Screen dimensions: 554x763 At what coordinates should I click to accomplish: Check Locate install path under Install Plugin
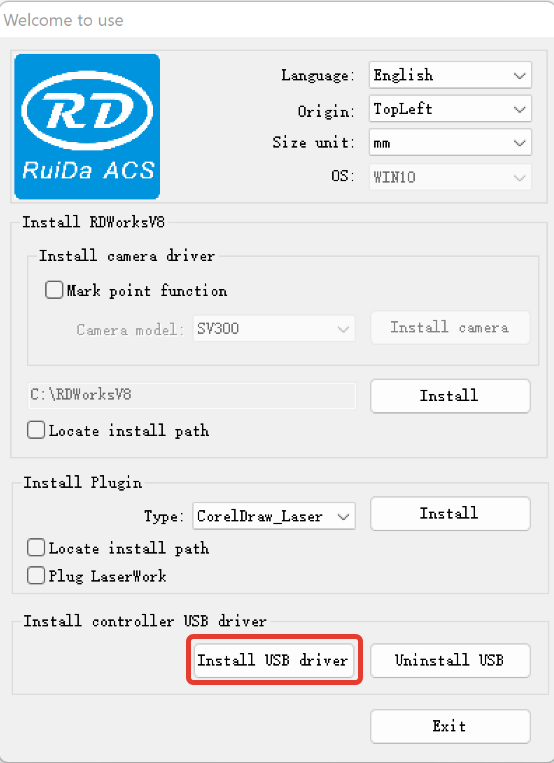coord(36,547)
